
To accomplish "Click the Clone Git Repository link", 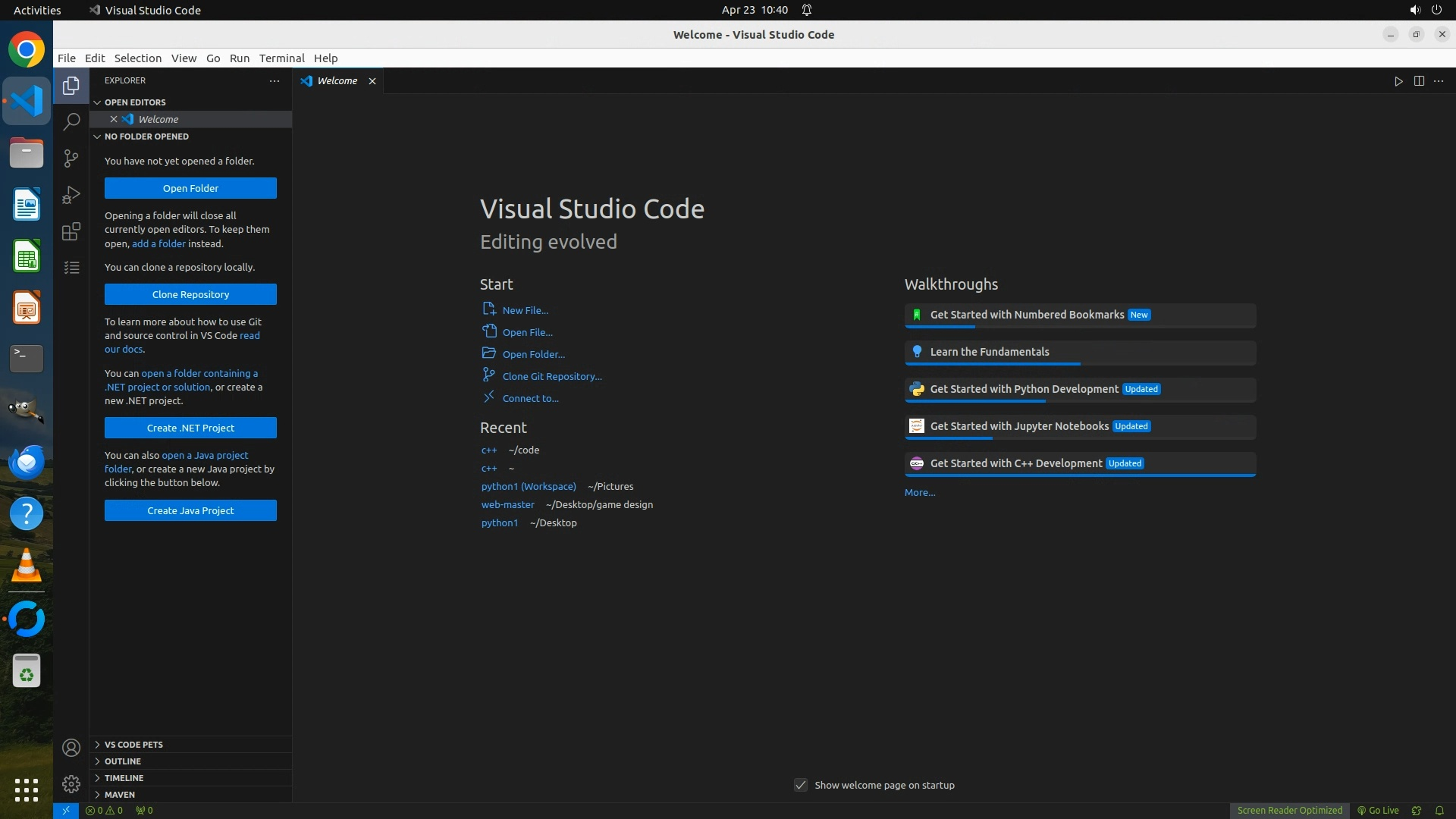I will click(x=551, y=377).
